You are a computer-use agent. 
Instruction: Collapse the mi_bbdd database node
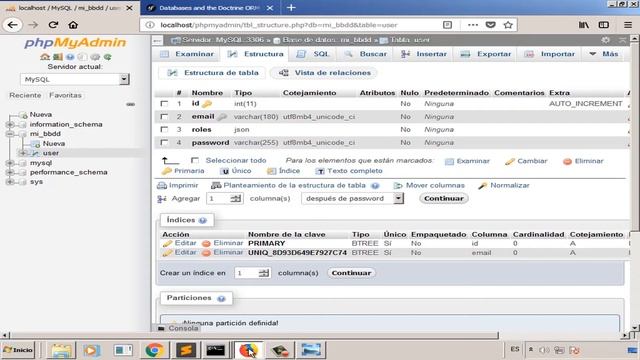(11, 134)
